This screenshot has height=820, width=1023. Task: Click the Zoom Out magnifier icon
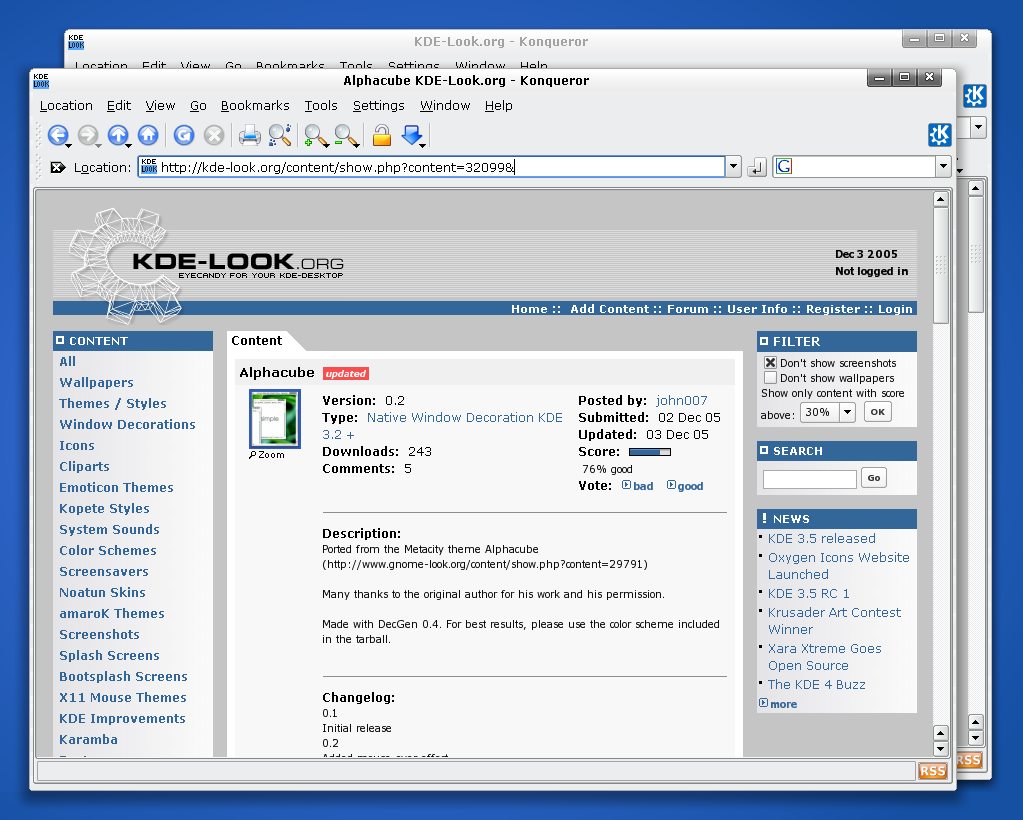346,135
